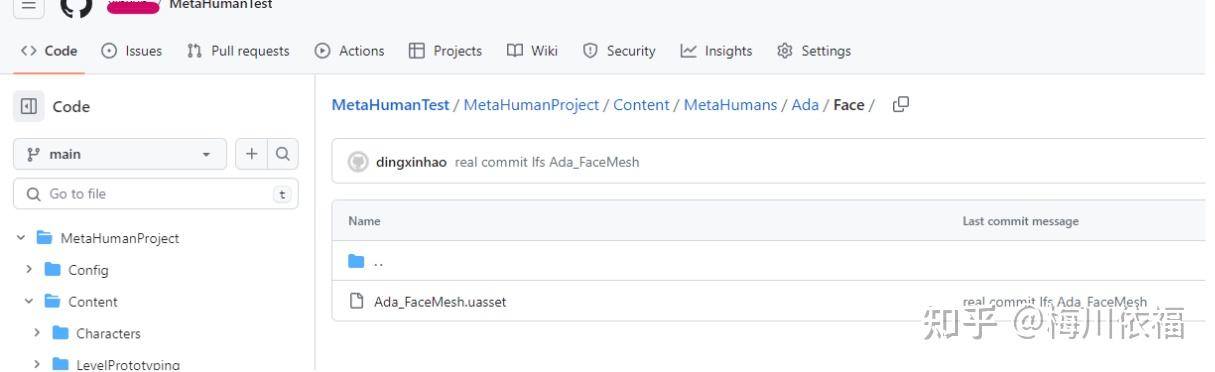
Task: Copy the file path with copy icon
Action: (x=900, y=104)
